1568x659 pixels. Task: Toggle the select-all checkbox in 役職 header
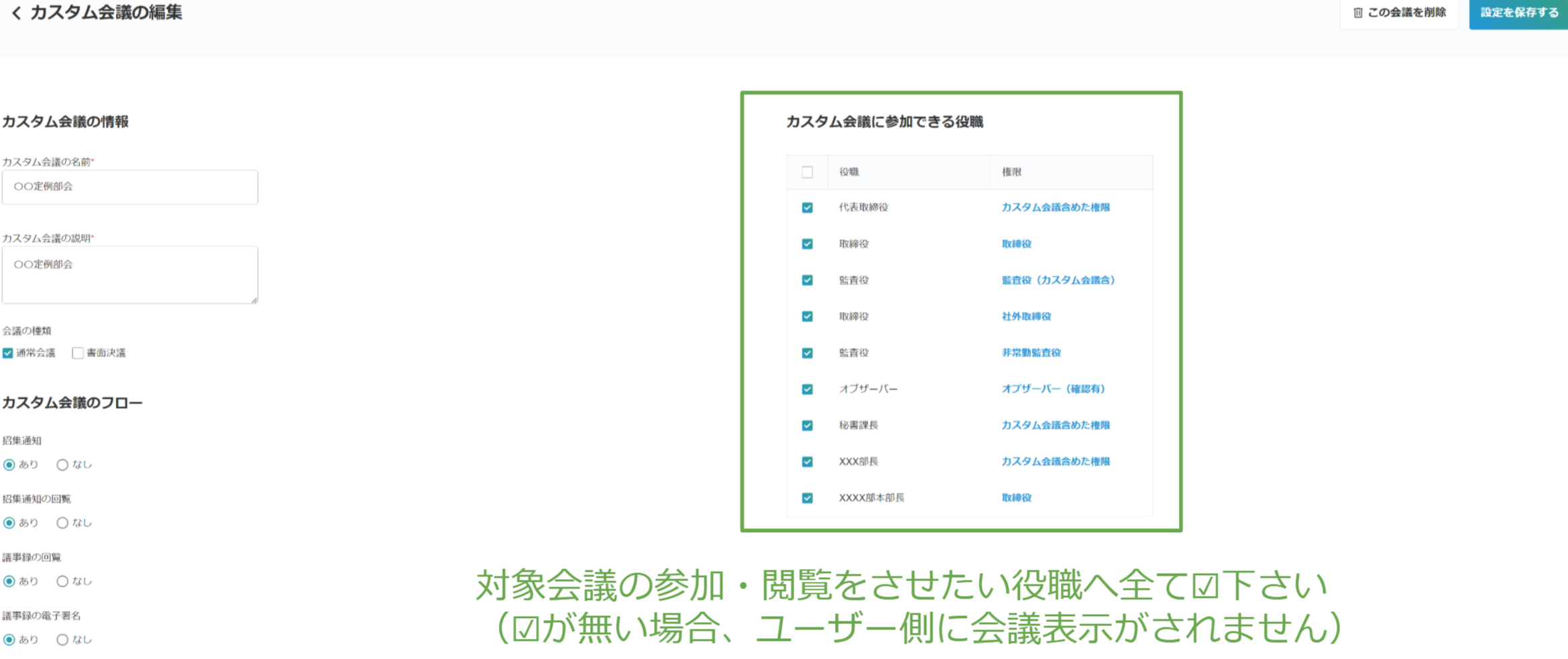[807, 172]
